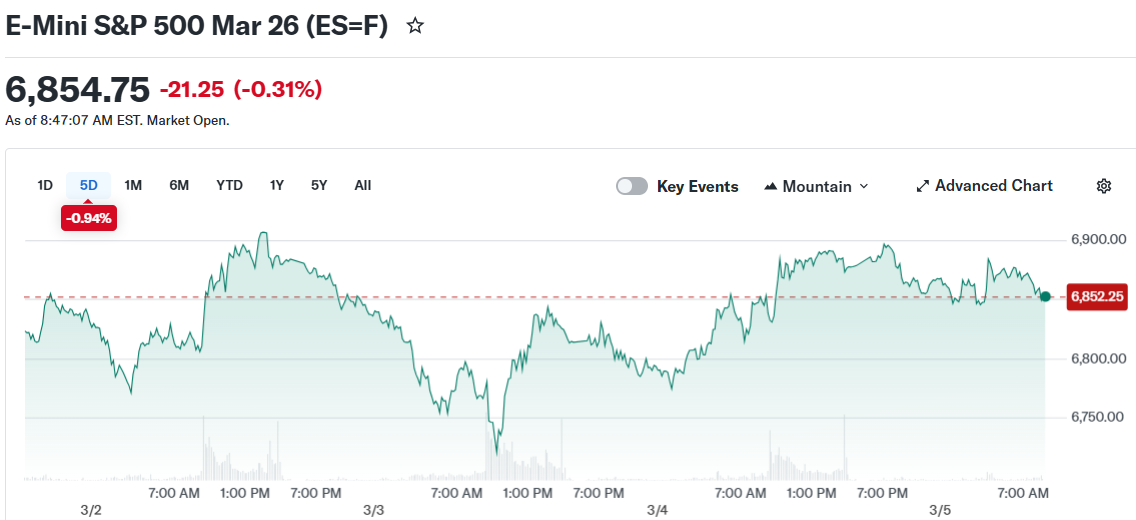Image resolution: width=1136 pixels, height=520 pixels.
Task: Click the green last-price dot on chart
Action: (x=1045, y=296)
